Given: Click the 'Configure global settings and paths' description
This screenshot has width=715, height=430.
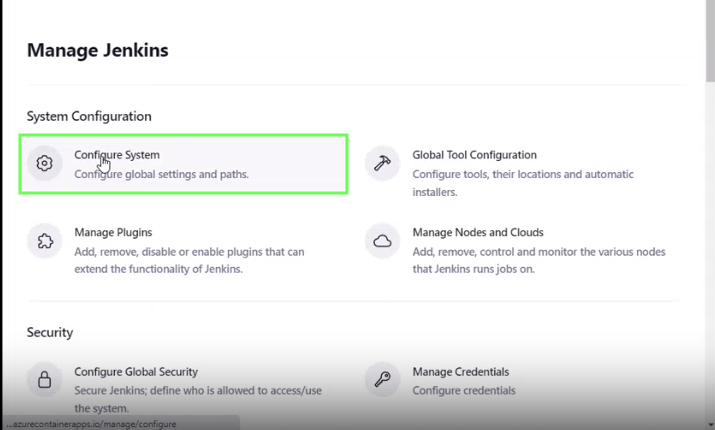Looking at the screenshot, I should (161, 174).
